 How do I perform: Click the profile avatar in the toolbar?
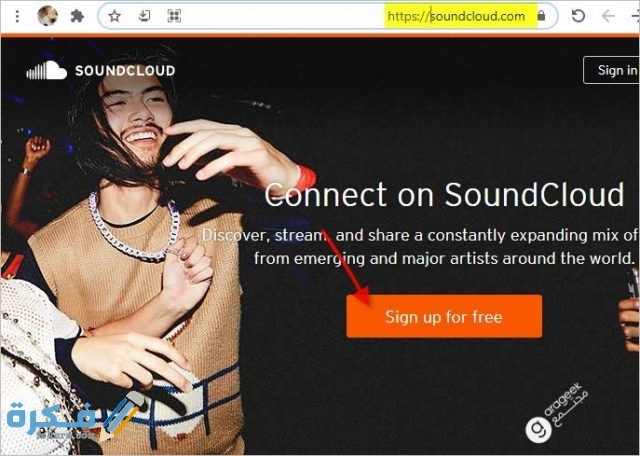pyautogui.click(x=47, y=16)
